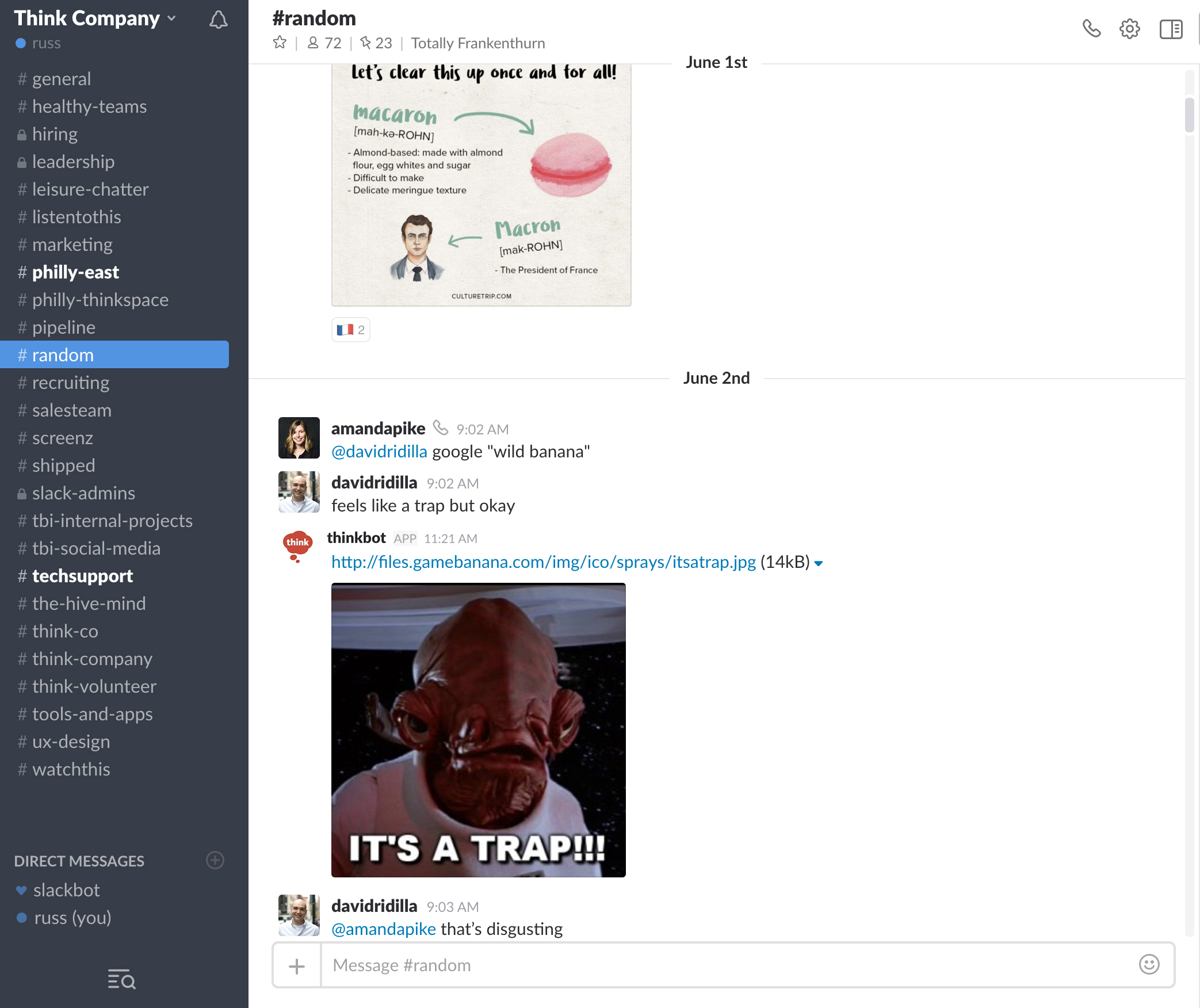Open the #screenz channel

[115, 438]
